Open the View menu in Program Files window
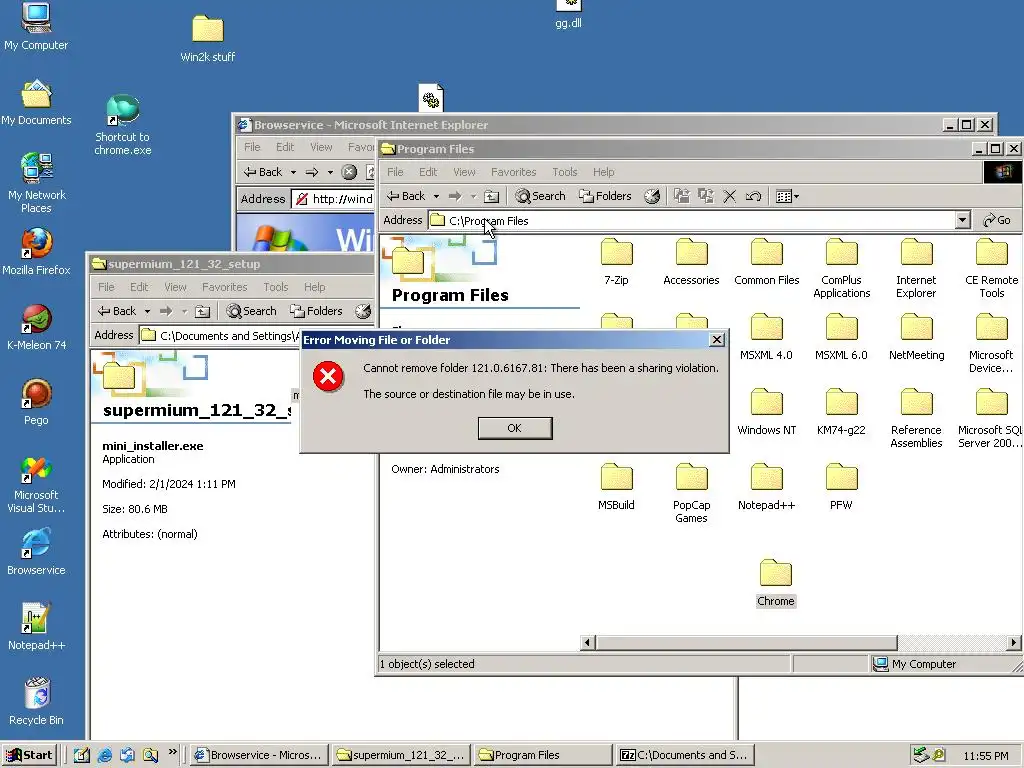The height and width of the screenshot is (768, 1024). tap(464, 172)
